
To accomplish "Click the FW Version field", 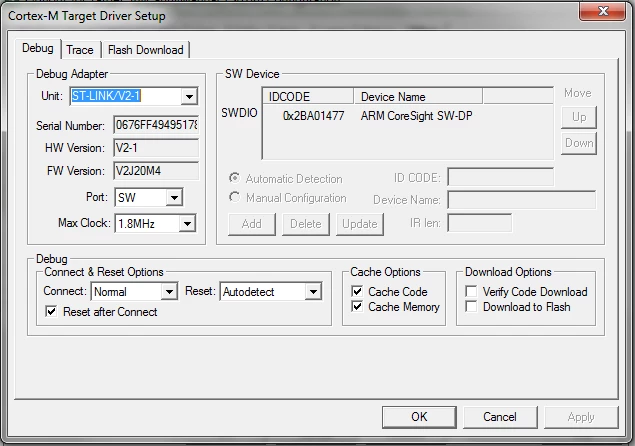I will (156, 171).
